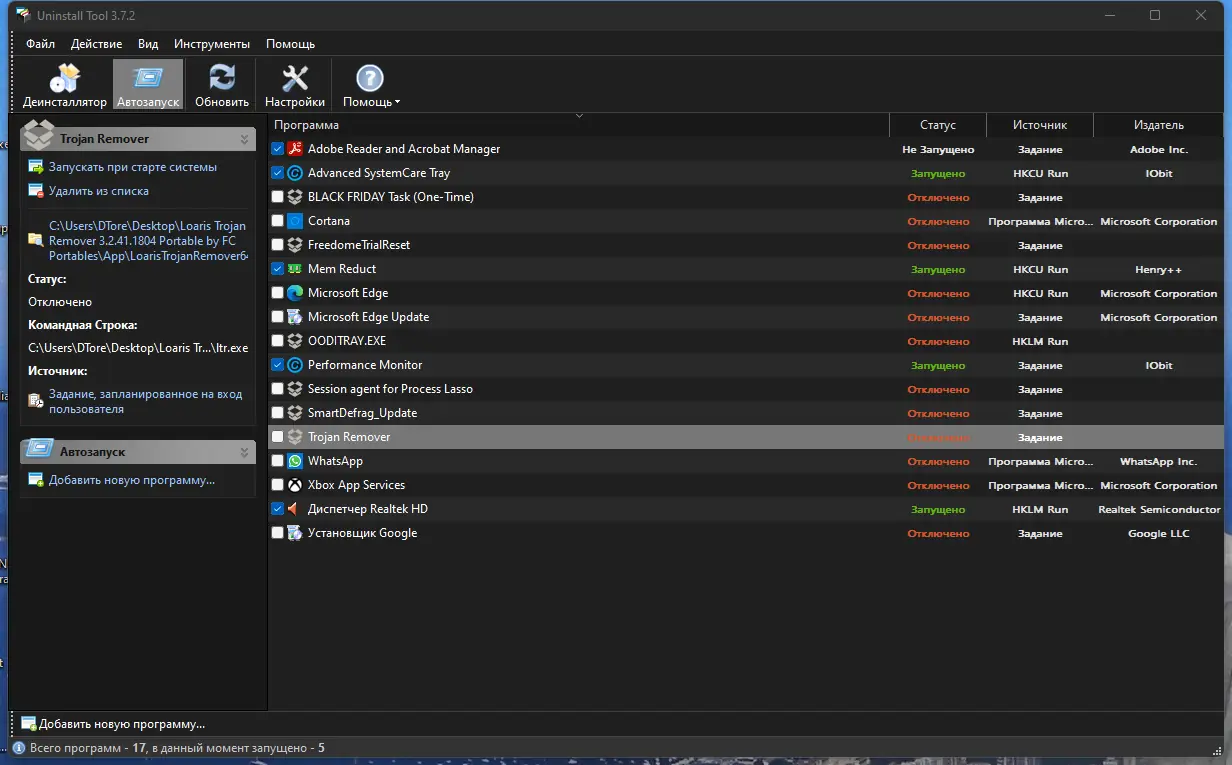This screenshot has height=765, width=1232.
Task: Click the FreedomeTrialReset row icon
Action: [295, 245]
